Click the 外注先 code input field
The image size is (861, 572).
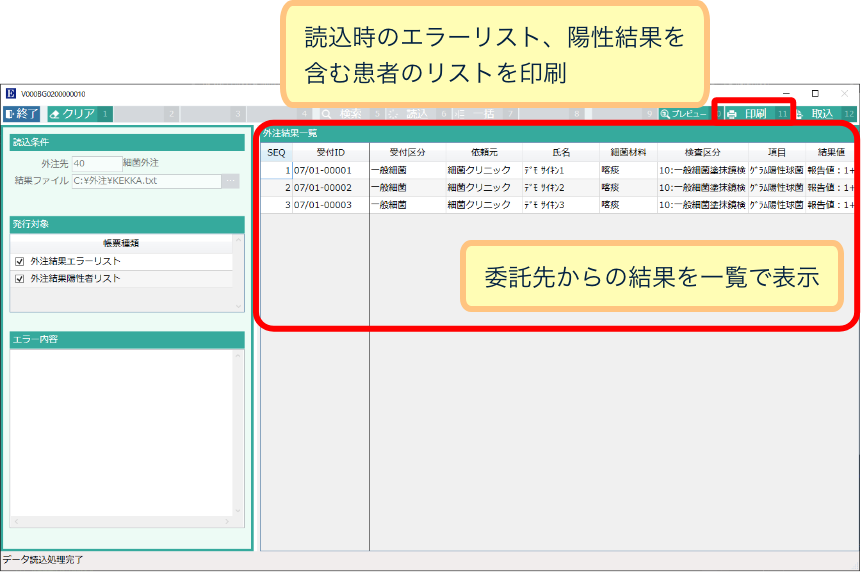coord(96,163)
